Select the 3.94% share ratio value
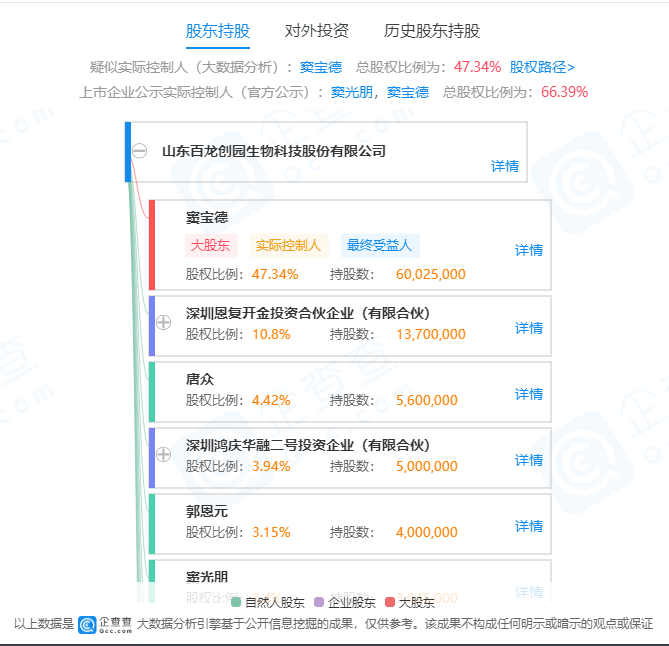Viewport: 669px width, 646px height. click(x=271, y=466)
